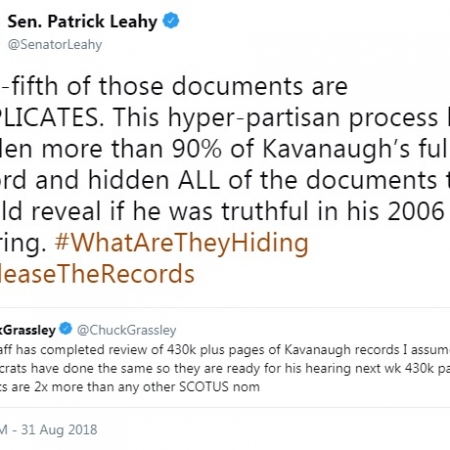Screen dimensions: 450x450
Task: Open the @ChuckGrassley handle in the quoted tweet
Action: 126,330
